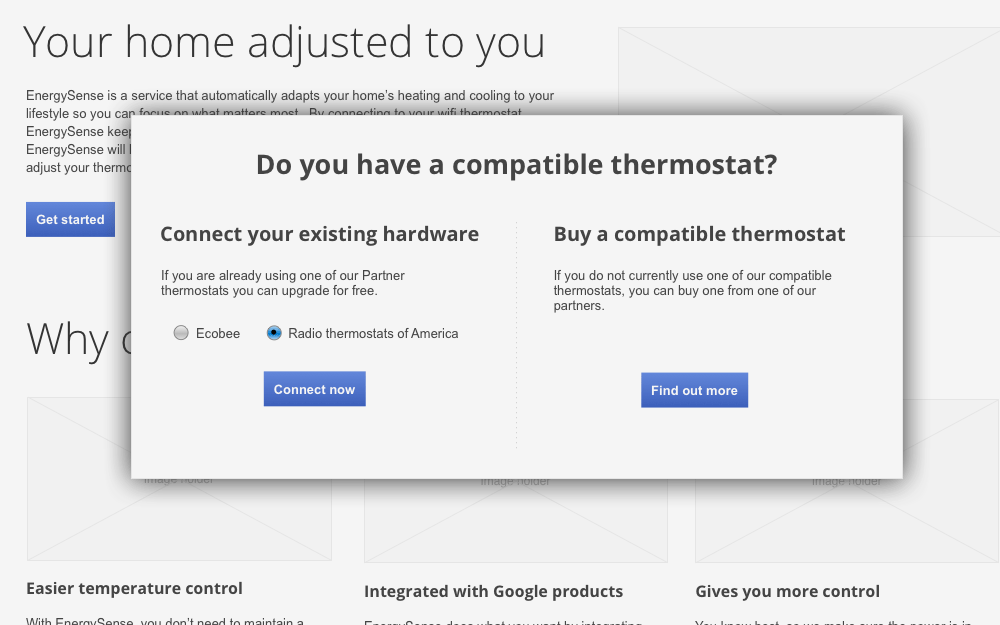
Task: Click the Integrated with Google products heading
Action: pyautogui.click(x=493, y=591)
